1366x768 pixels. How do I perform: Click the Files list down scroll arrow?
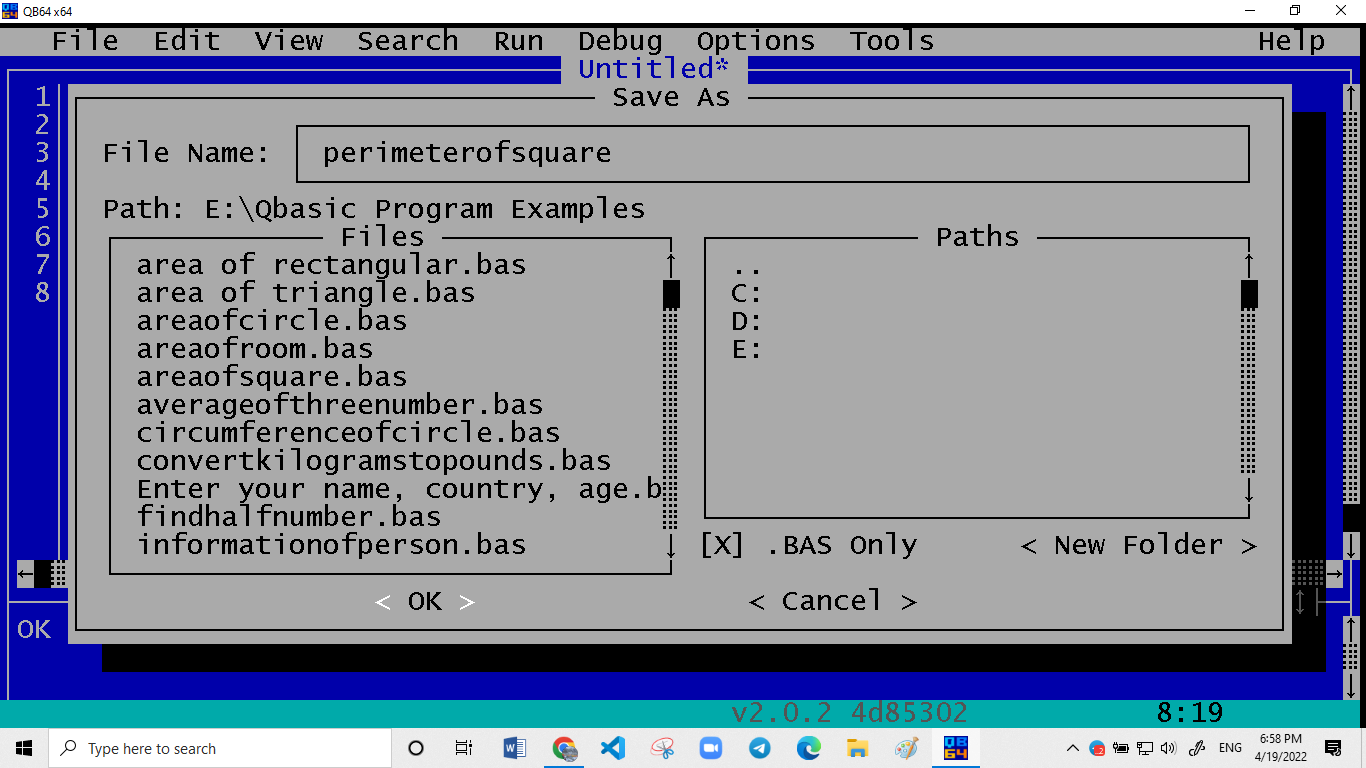click(x=671, y=546)
